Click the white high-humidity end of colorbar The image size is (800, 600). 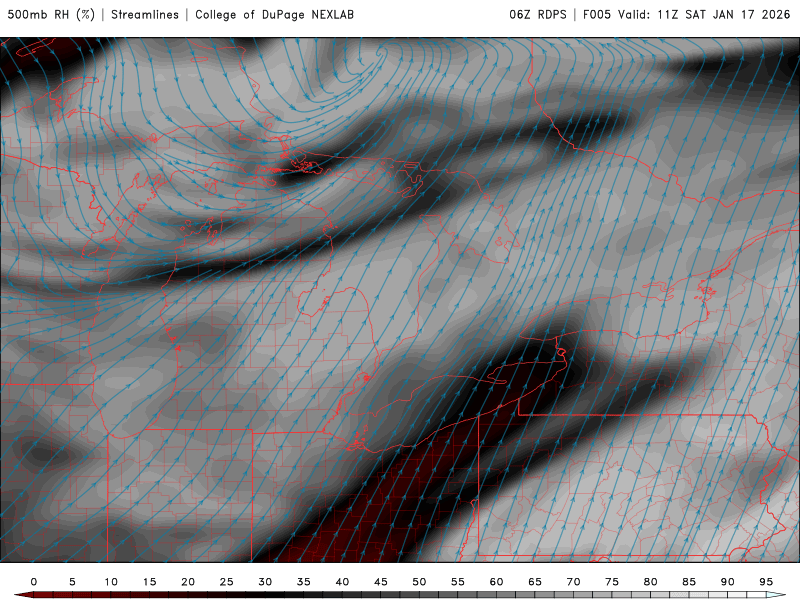[776, 595]
